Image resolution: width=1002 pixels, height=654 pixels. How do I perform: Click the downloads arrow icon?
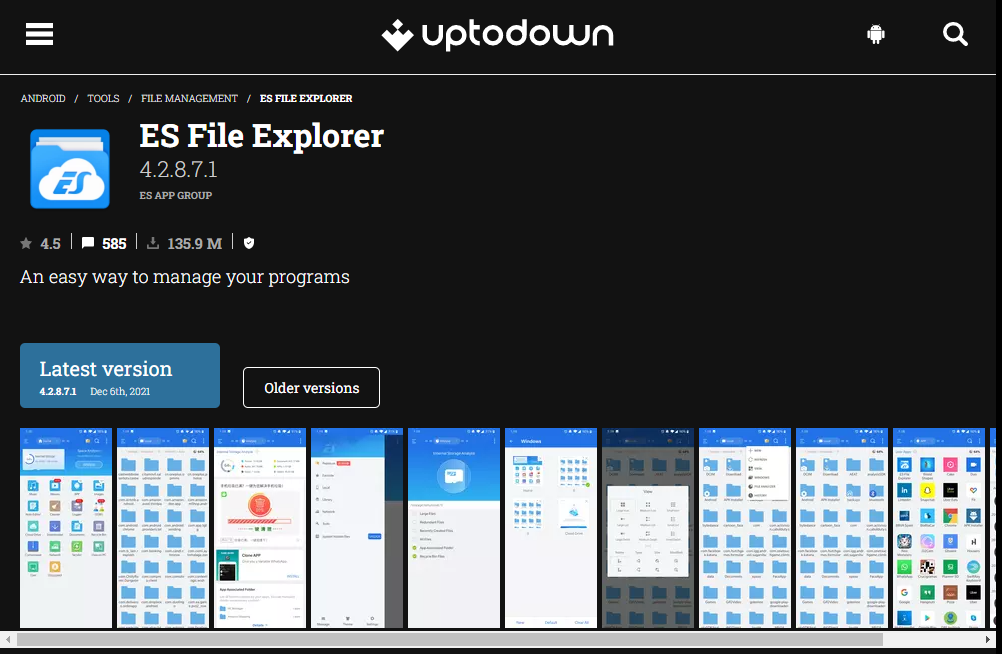pos(153,243)
